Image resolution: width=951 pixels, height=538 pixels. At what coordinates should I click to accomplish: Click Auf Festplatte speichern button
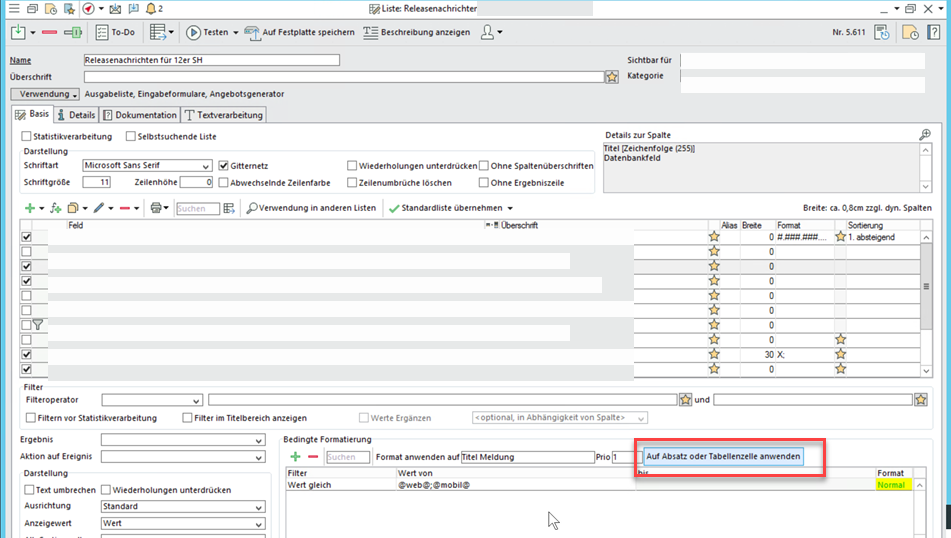point(300,32)
